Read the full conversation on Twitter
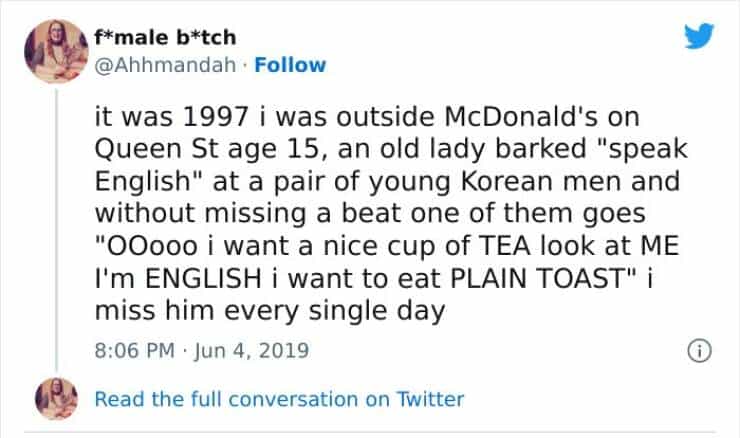This screenshot has height=438, width=740. click(x=279, y=399)
